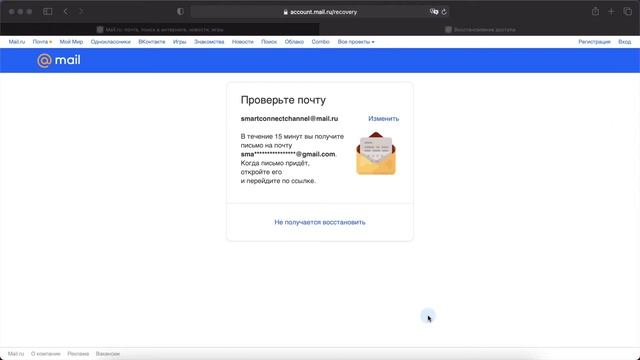Focus the address bar account.mail.ru/recovery
Screen dimensions: 640x360
320,12
